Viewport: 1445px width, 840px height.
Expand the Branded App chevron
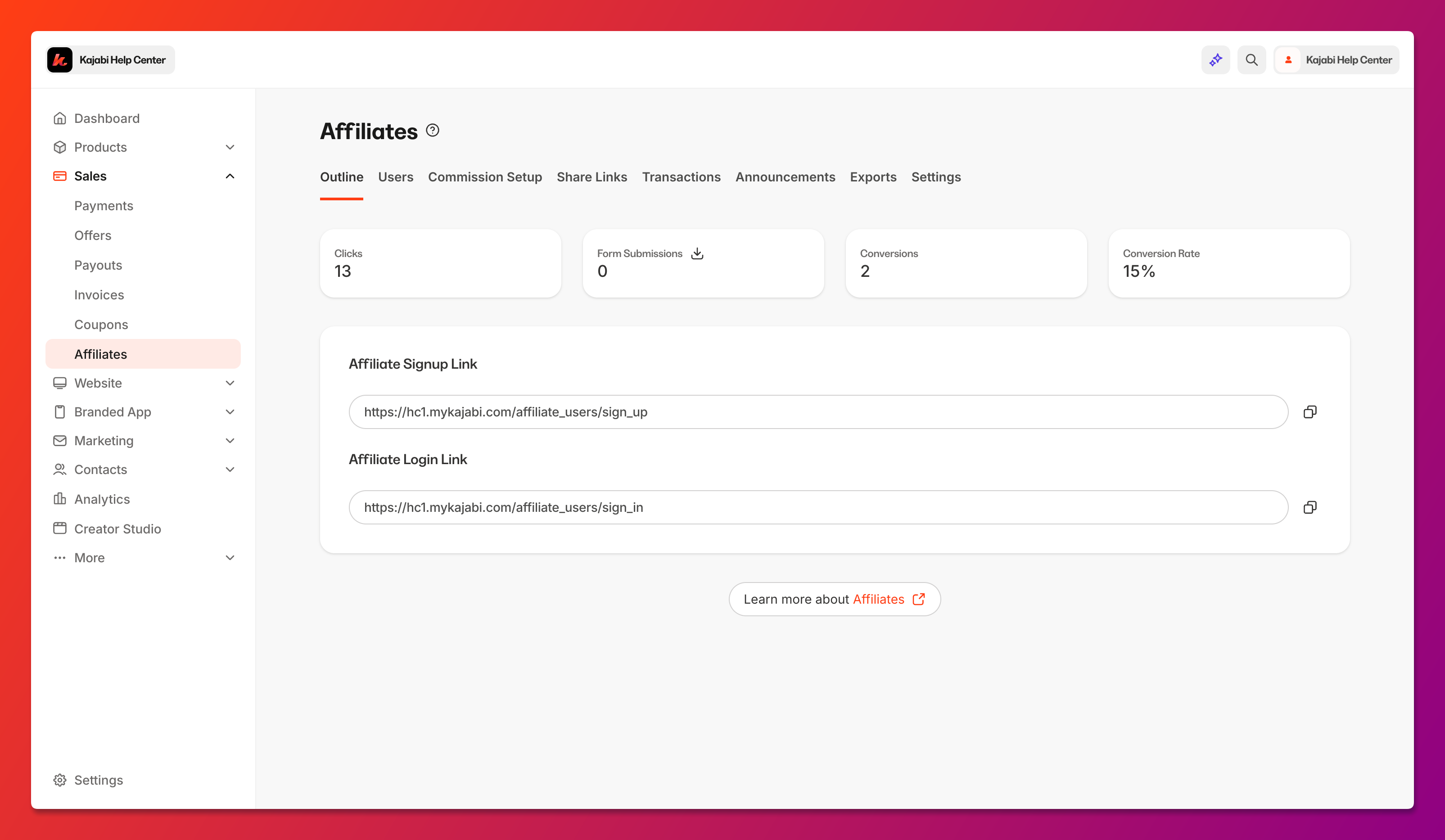click(x=230, y=412)
